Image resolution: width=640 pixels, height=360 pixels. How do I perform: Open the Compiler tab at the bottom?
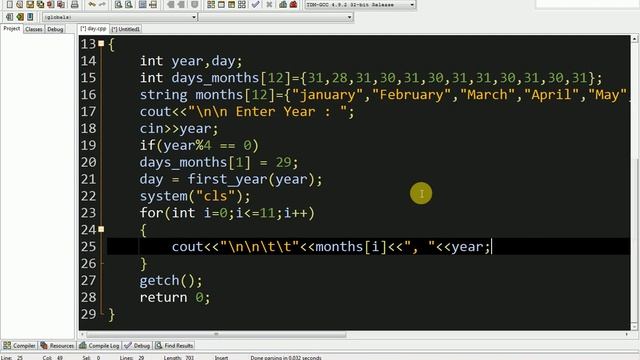click(x=19, y=346)
